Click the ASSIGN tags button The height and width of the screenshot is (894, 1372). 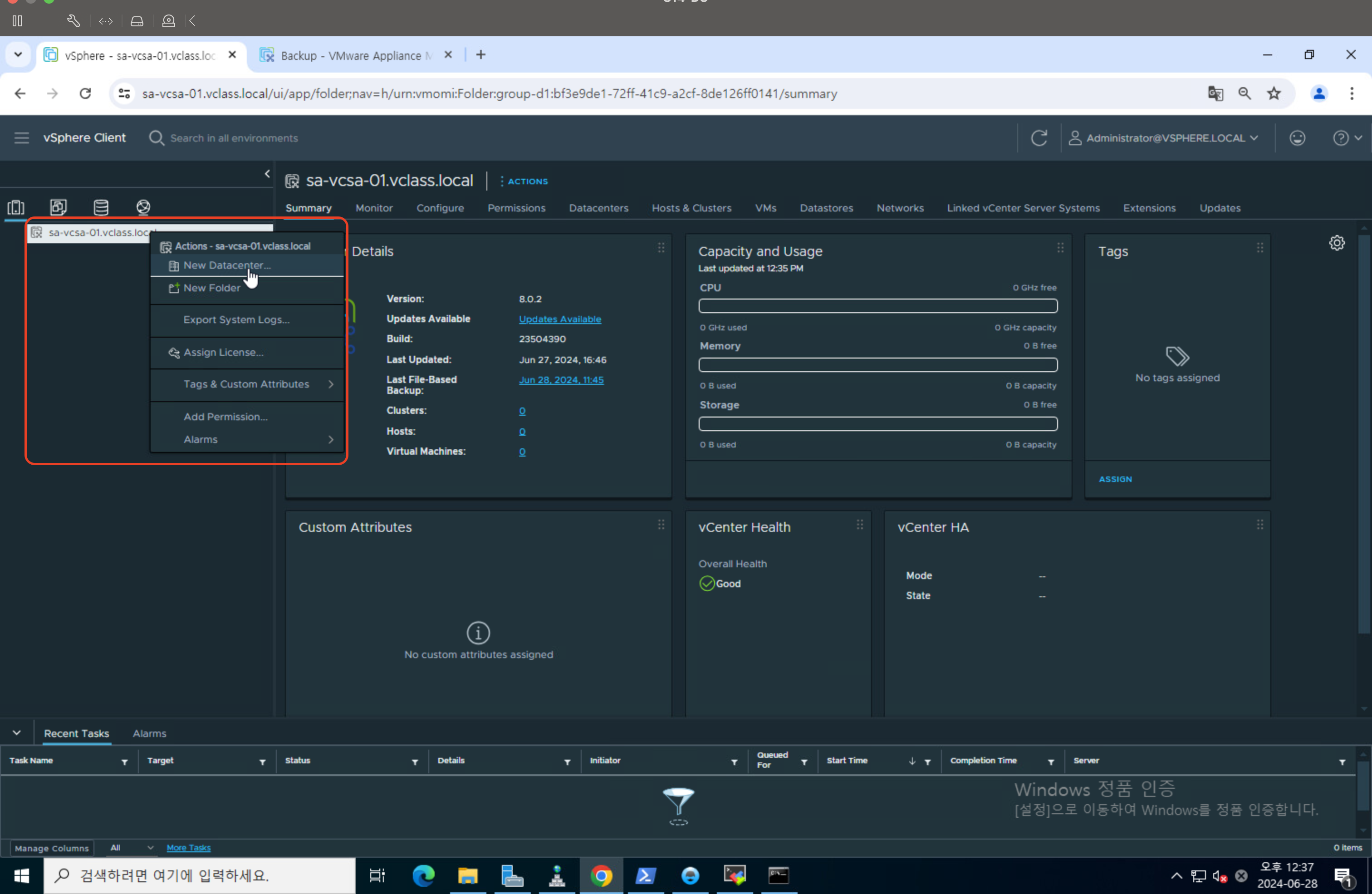tap(1115, 479)
